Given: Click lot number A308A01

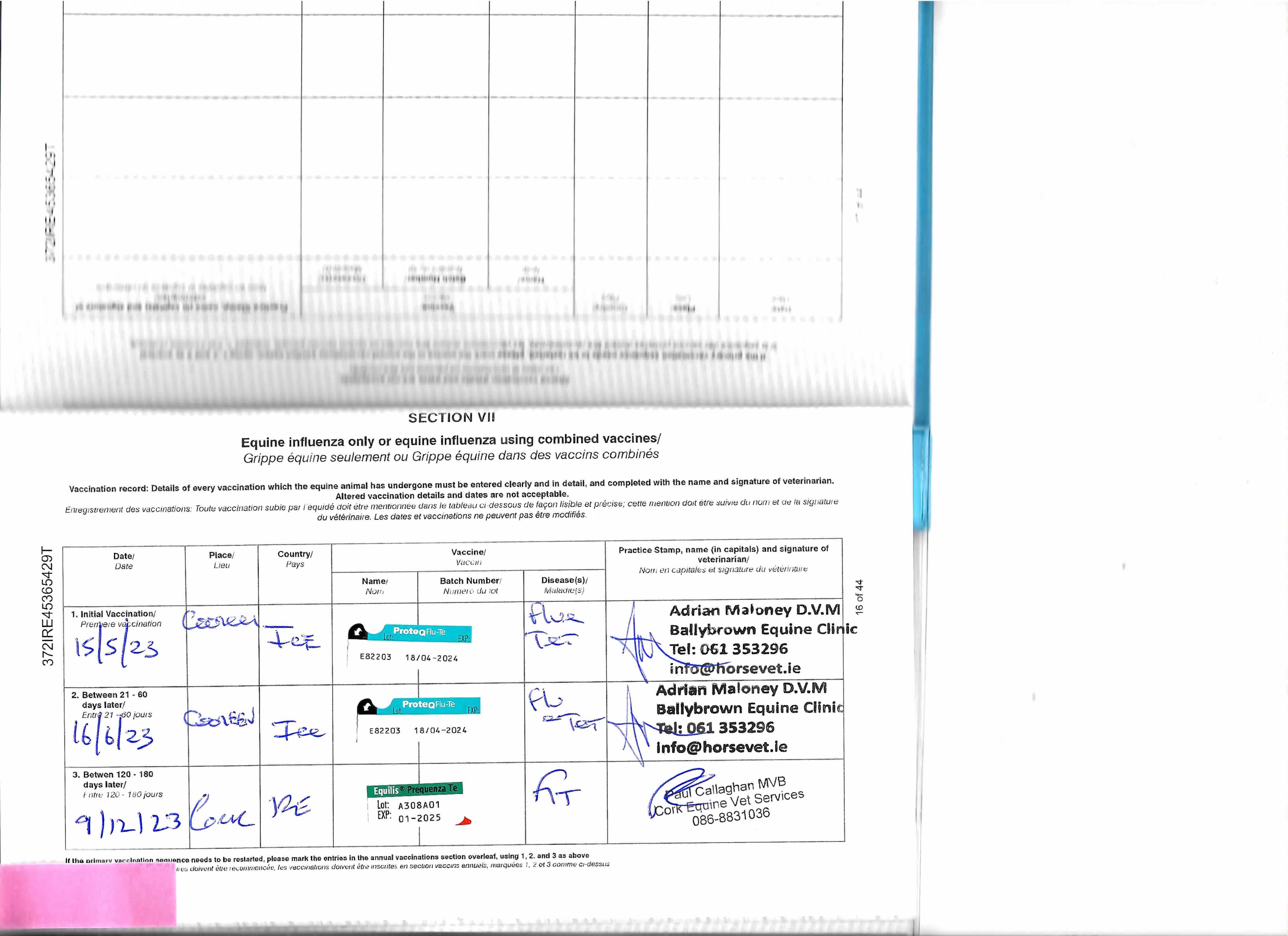Looking at the screenshot, I should (x=419, y=805).
